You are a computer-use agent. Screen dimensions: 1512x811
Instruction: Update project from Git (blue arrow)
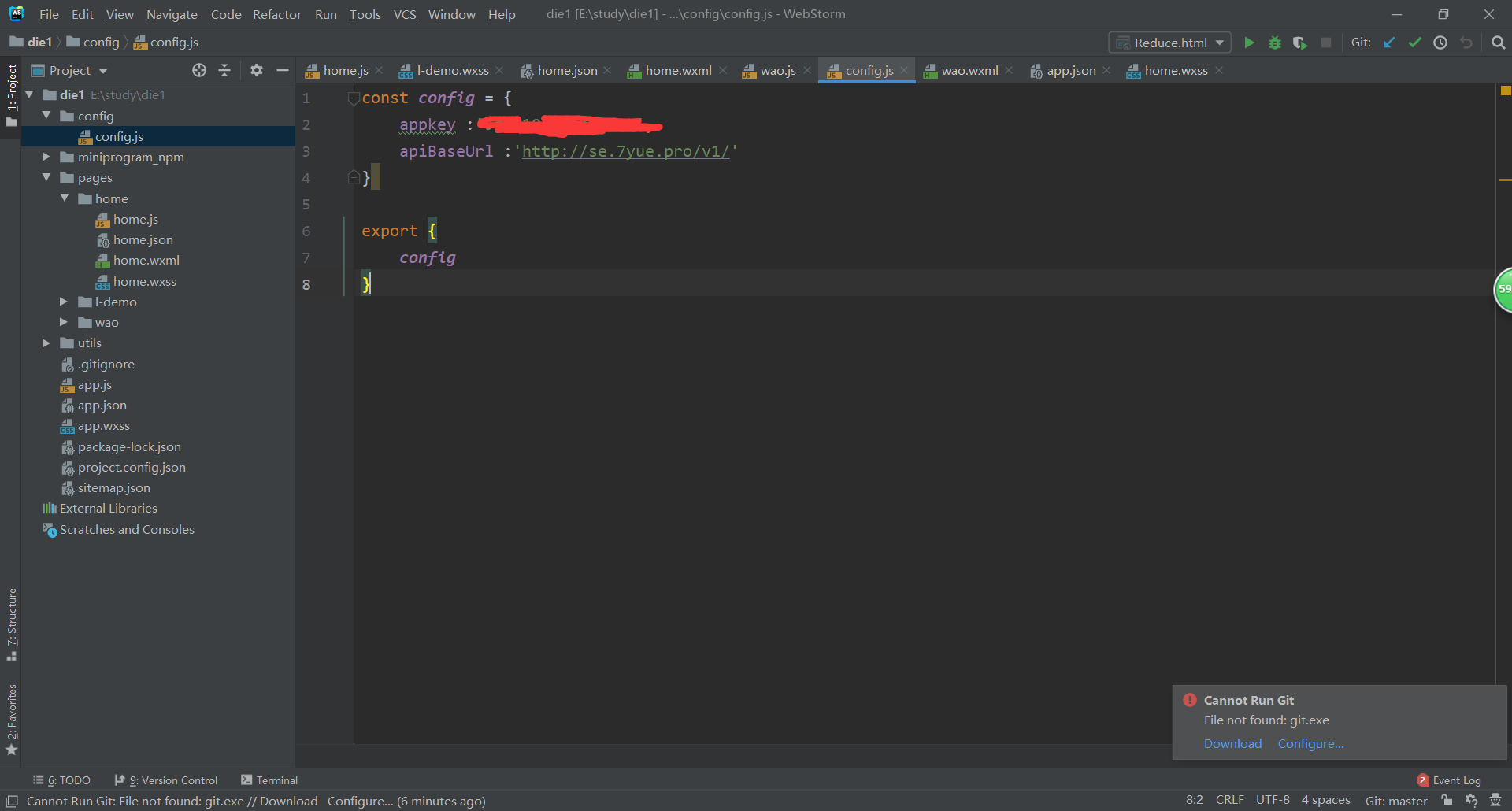click(1389, 43)
